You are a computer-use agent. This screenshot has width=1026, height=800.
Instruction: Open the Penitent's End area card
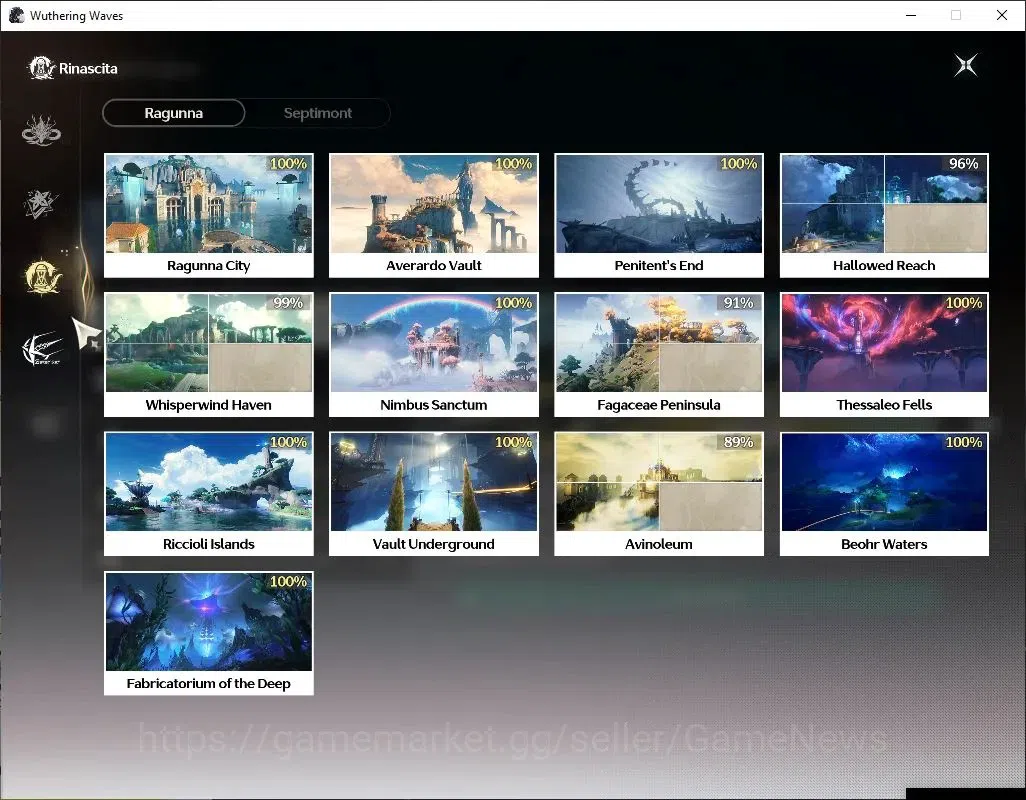659,215
